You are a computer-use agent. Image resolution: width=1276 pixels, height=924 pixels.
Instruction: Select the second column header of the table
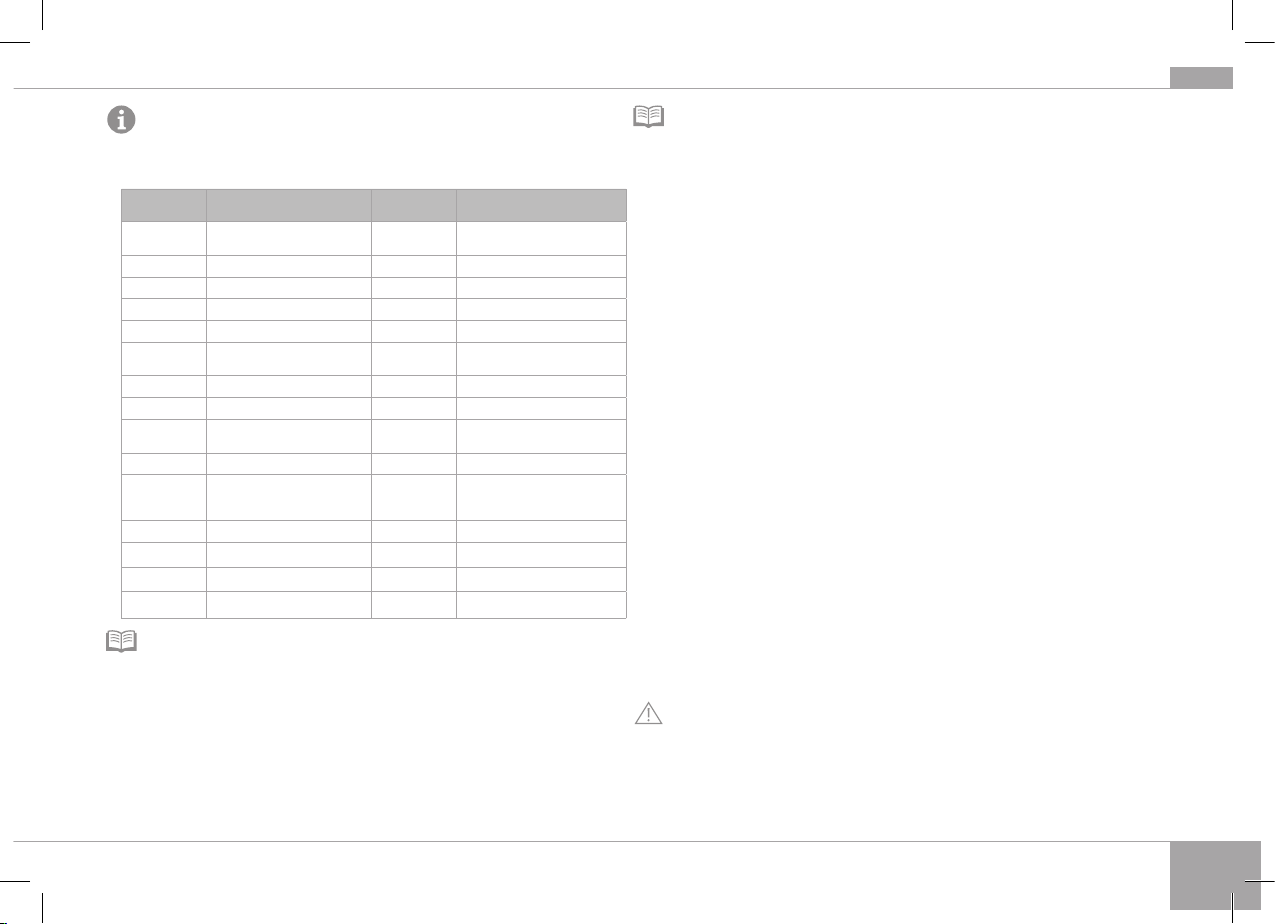(288, 205)
